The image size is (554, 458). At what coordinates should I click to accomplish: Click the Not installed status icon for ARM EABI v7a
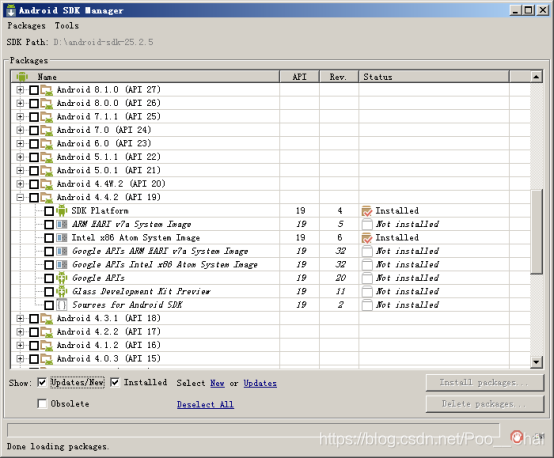(x=367, y=224)
